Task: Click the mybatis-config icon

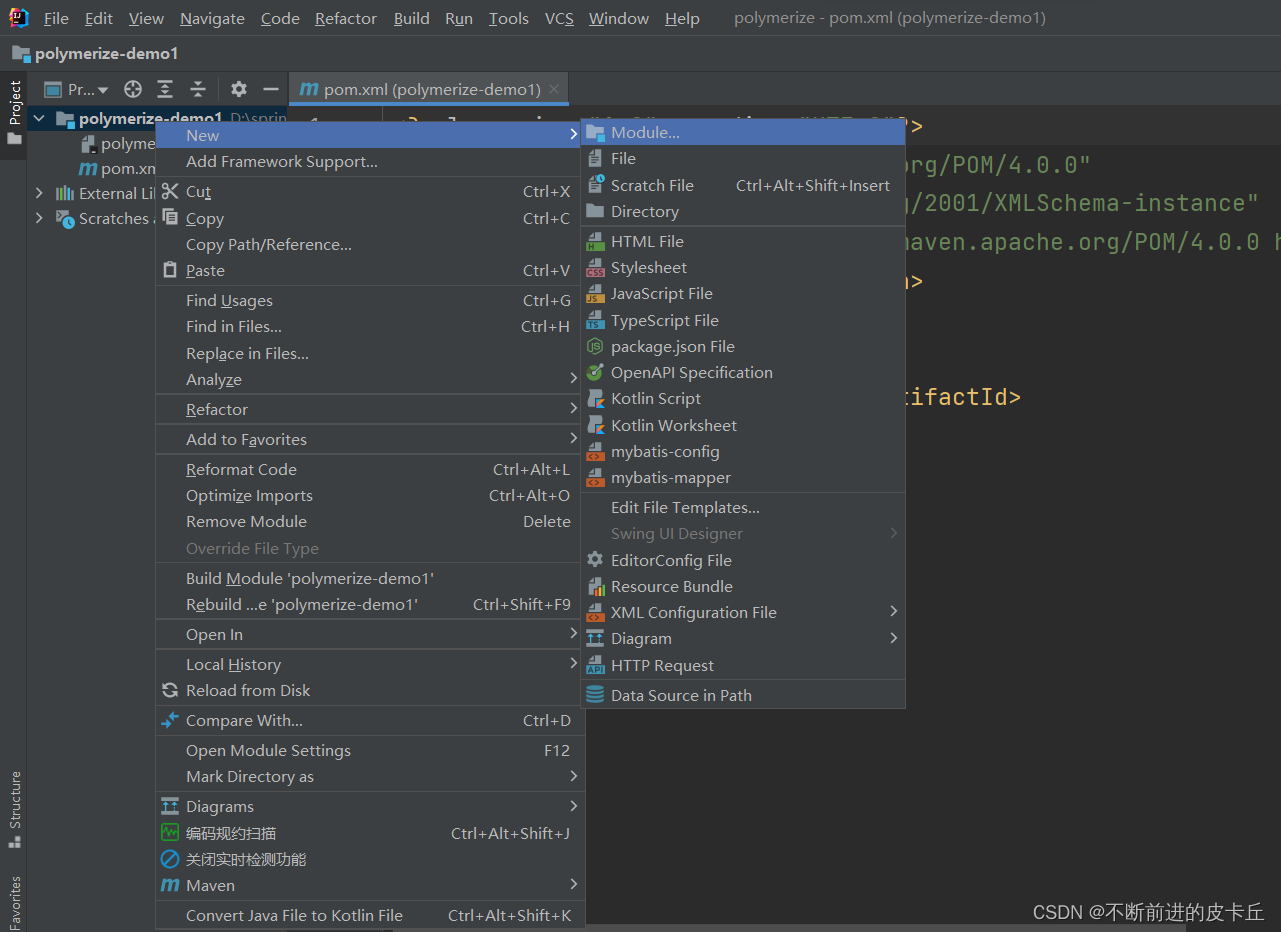Action: [x=595, y=451]
